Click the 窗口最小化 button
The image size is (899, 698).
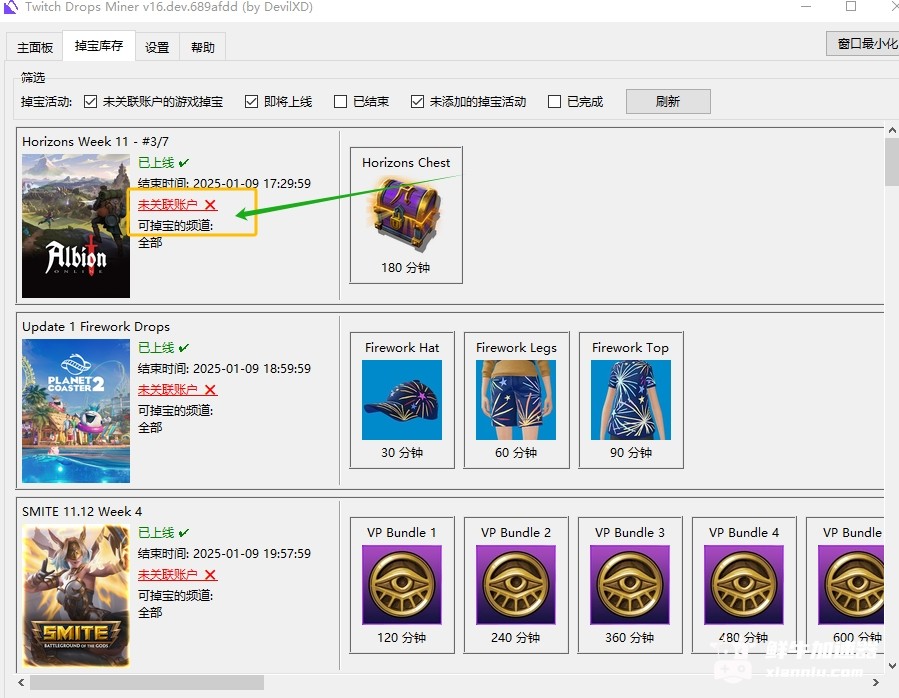coord(863,44)
